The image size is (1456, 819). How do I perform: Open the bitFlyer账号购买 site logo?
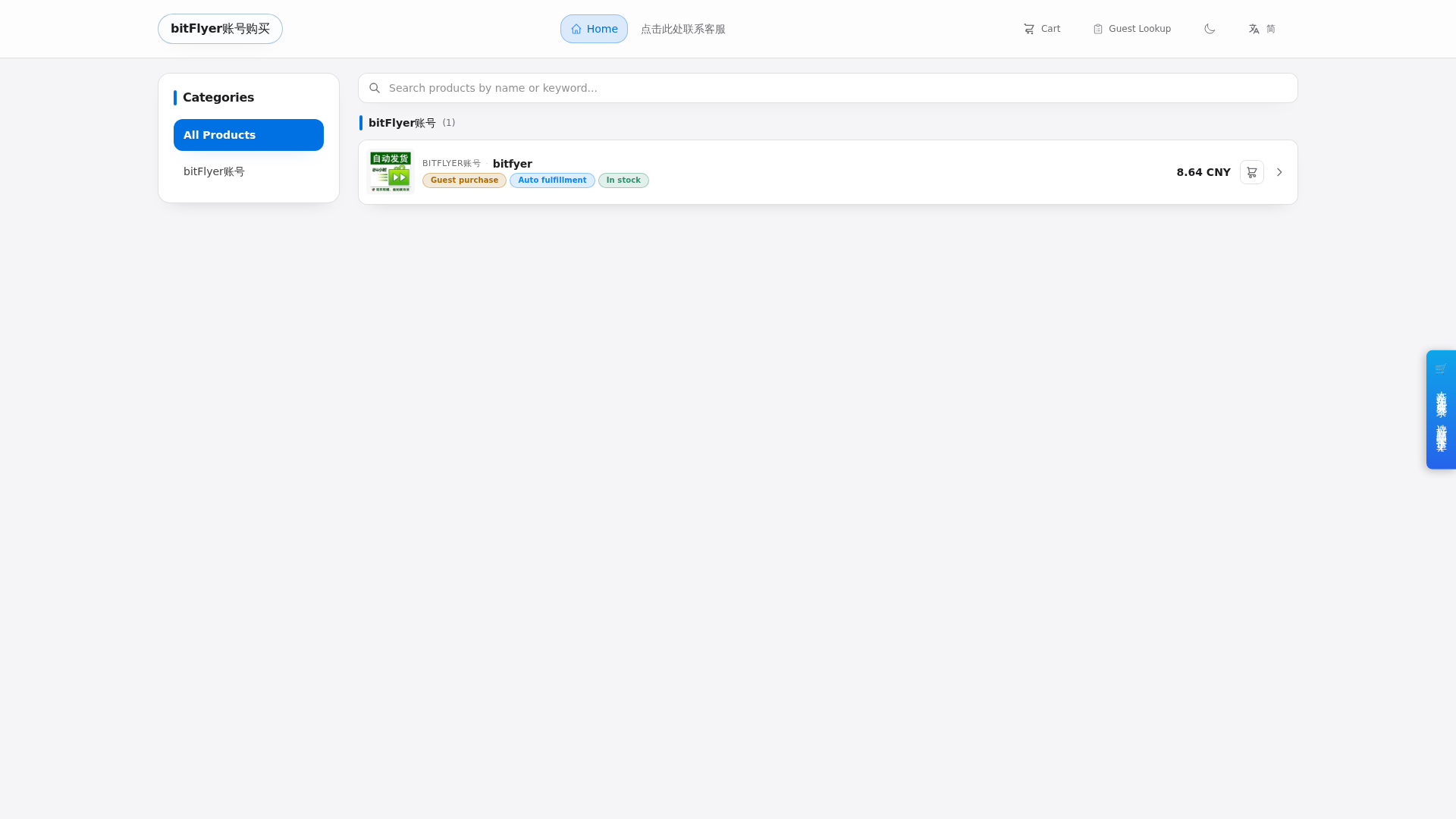click(x=220, y=29)
